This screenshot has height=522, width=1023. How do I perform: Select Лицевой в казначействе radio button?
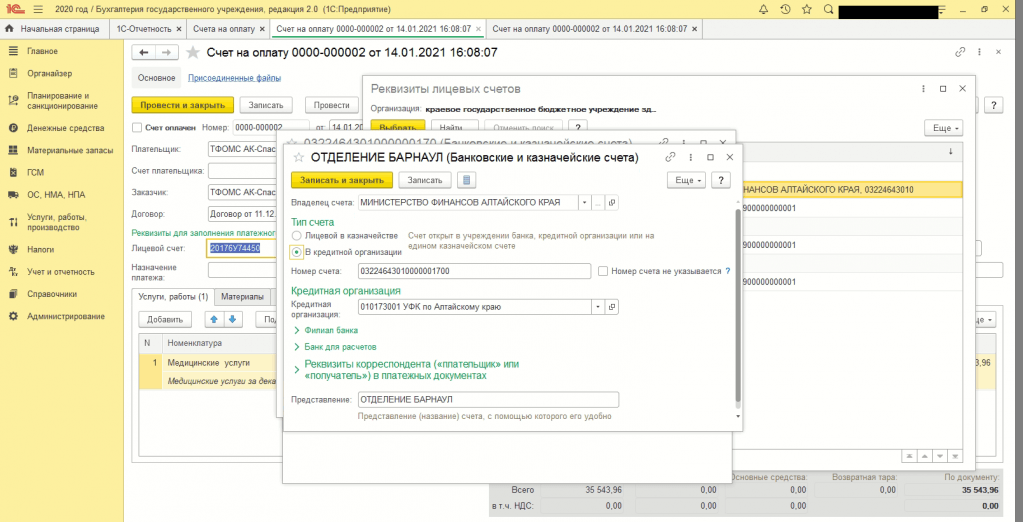pyautogui.click(x=297, y=235)
